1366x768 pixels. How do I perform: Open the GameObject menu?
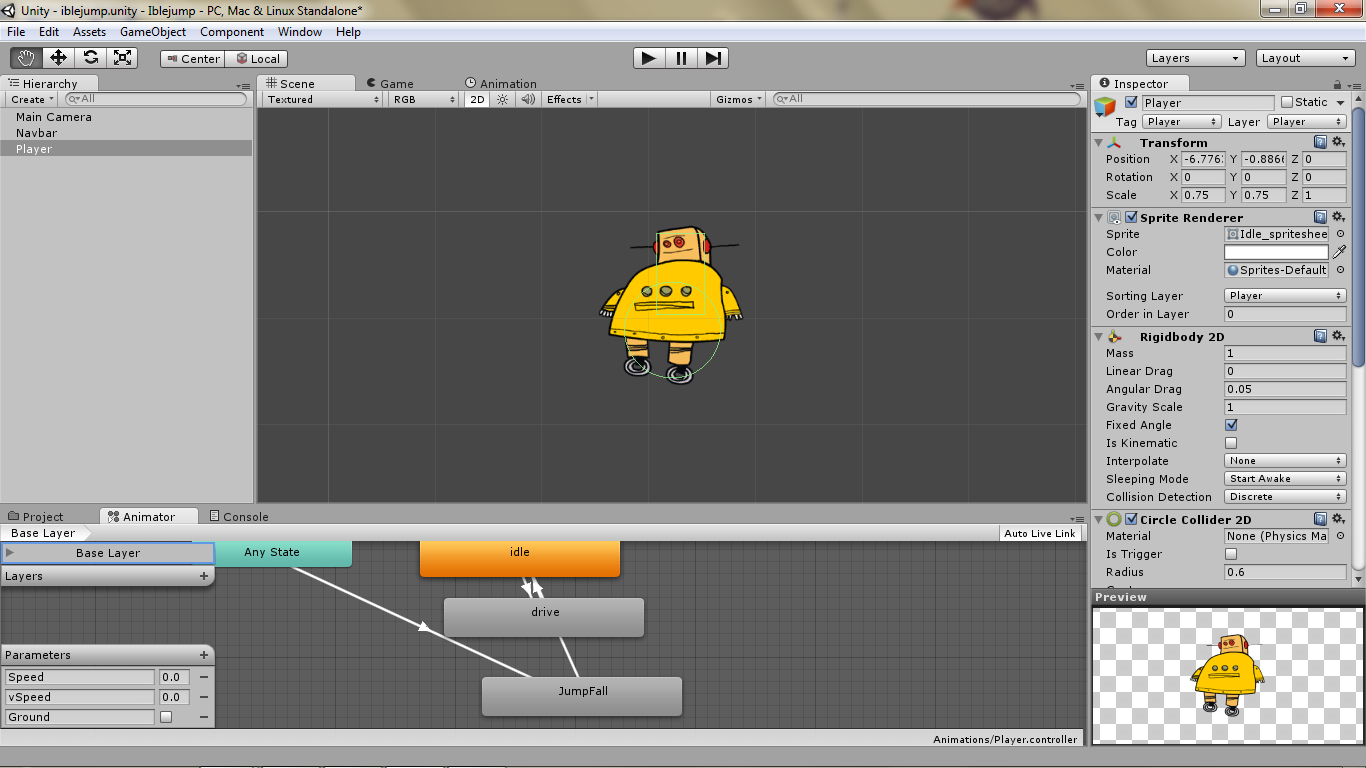(x=152, y=31)
